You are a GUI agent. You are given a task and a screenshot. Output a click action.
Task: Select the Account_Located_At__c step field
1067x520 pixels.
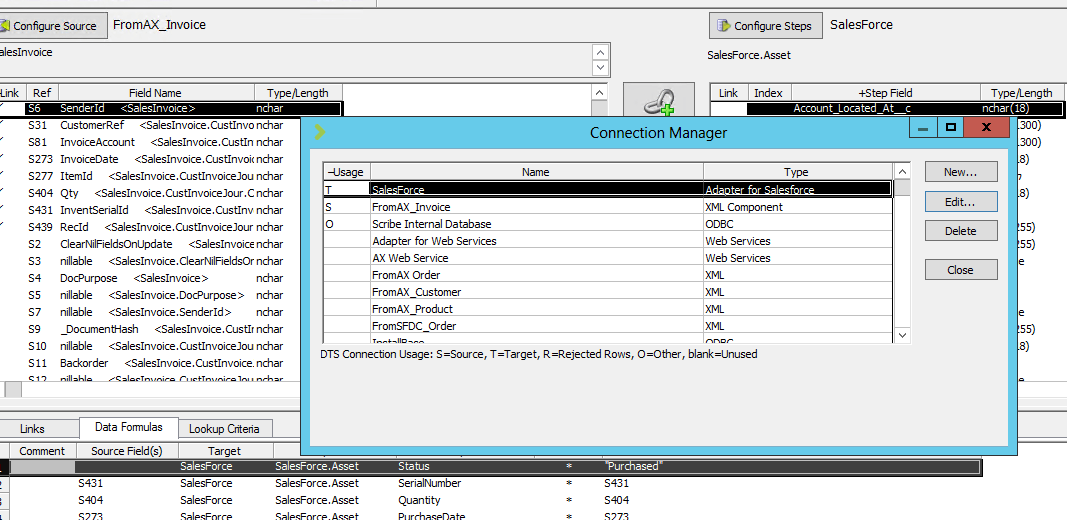click(886, 108)
